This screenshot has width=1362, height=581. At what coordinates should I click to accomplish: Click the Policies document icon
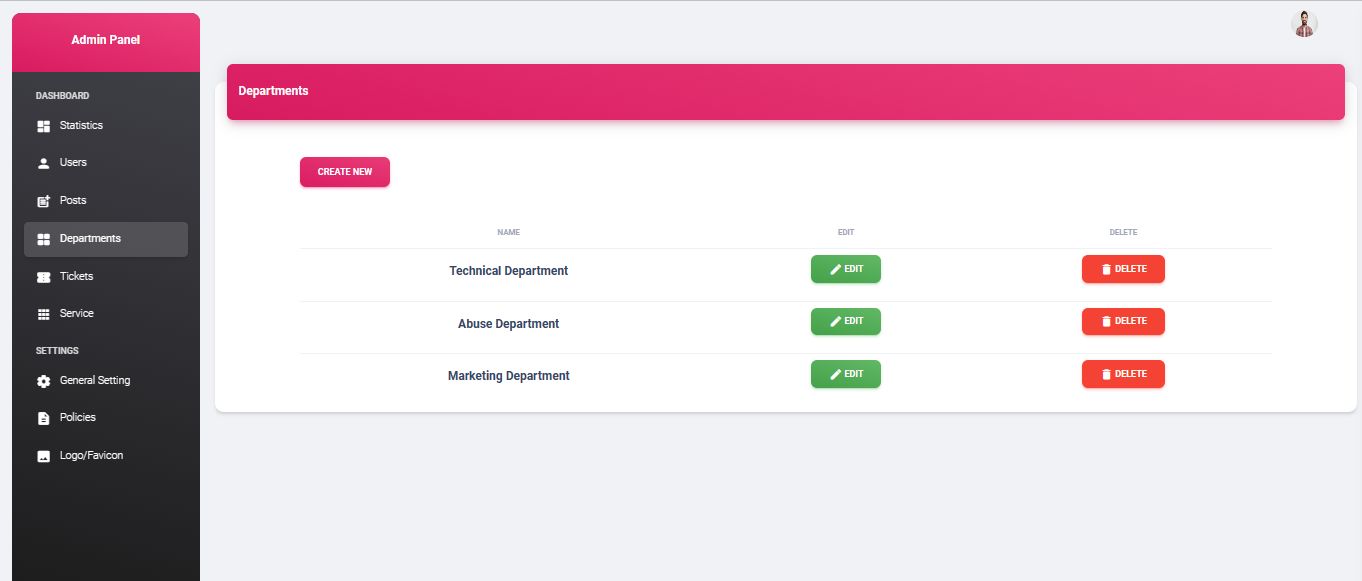[43, 418]
